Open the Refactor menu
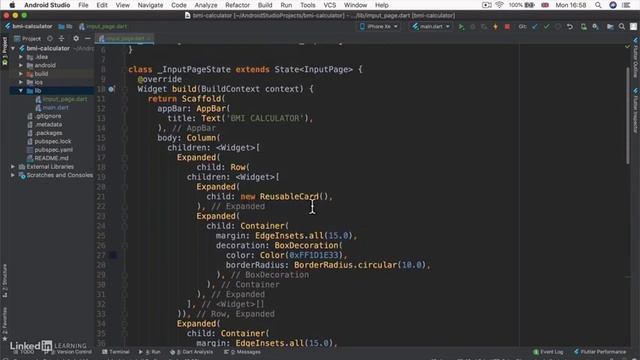Viewport: 640px width, 360px height. pos(237,5)
